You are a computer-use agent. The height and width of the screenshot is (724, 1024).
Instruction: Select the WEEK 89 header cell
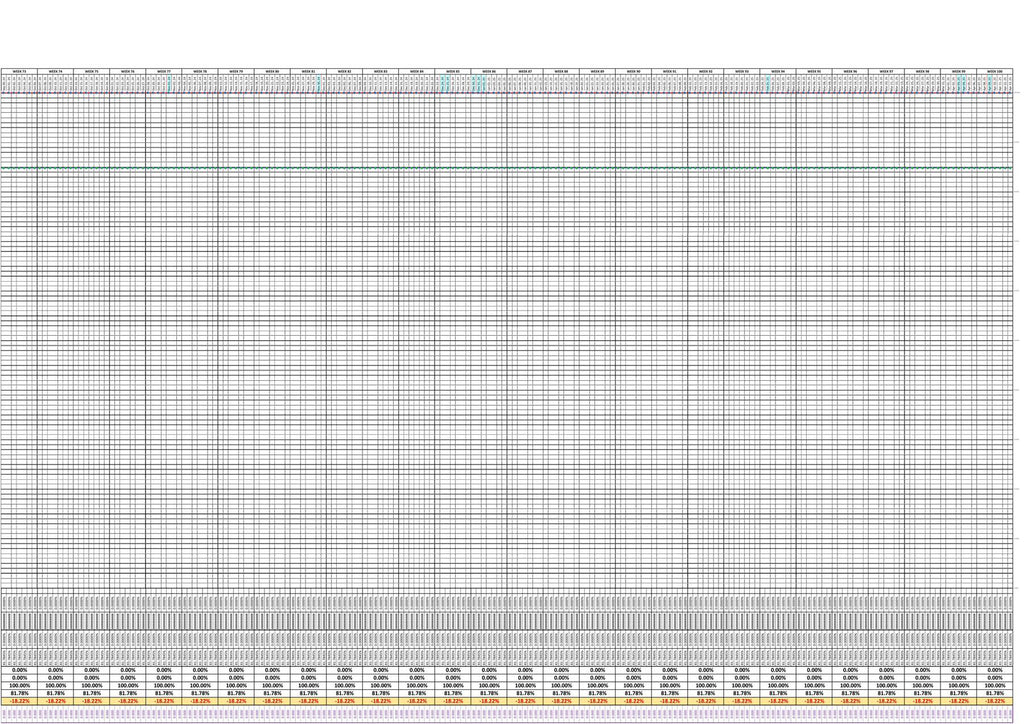[x=598, y=71]
